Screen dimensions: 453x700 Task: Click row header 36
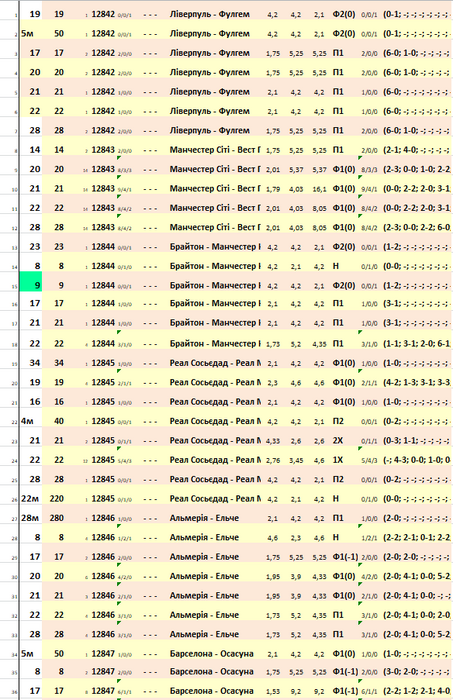click(x=14, y=693)
